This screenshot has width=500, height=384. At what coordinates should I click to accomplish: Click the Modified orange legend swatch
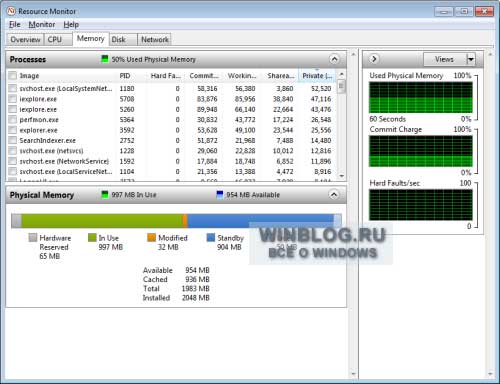[151, 237]
